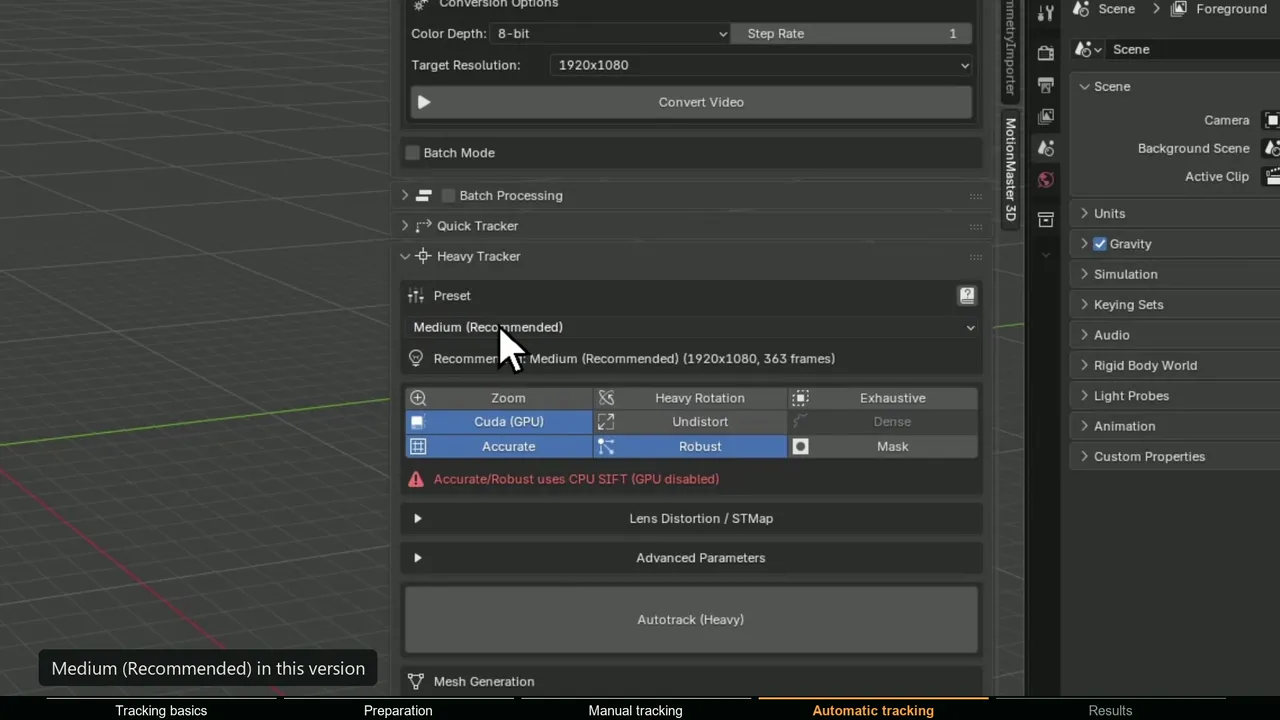Expand the Quick Tracker panel

[405, 226]
